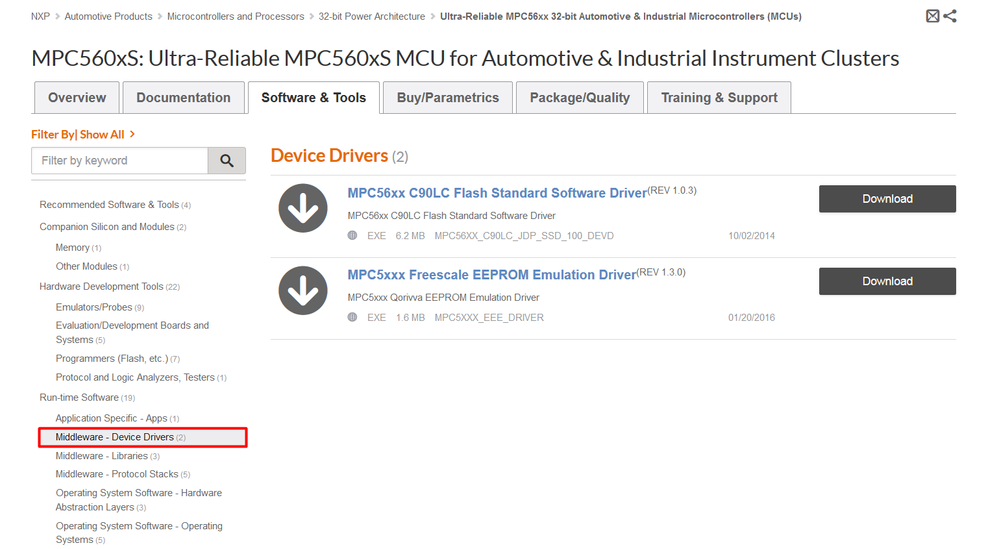Click the MPC56xx C90LC download arrow icon
This screenshot has width=999, height=549.
coord(302,209)
